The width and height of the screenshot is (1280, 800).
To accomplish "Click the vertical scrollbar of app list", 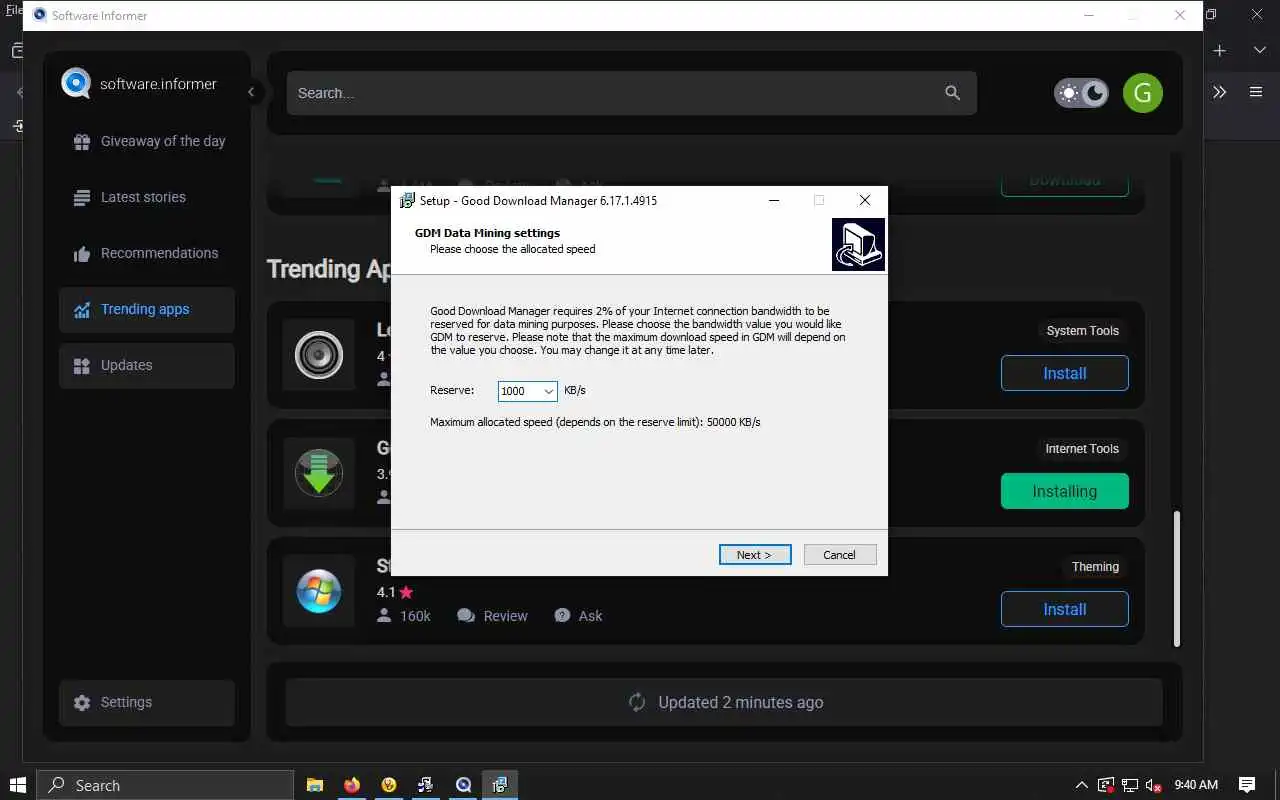I will pyautogui.click(x=1176, y=578).
